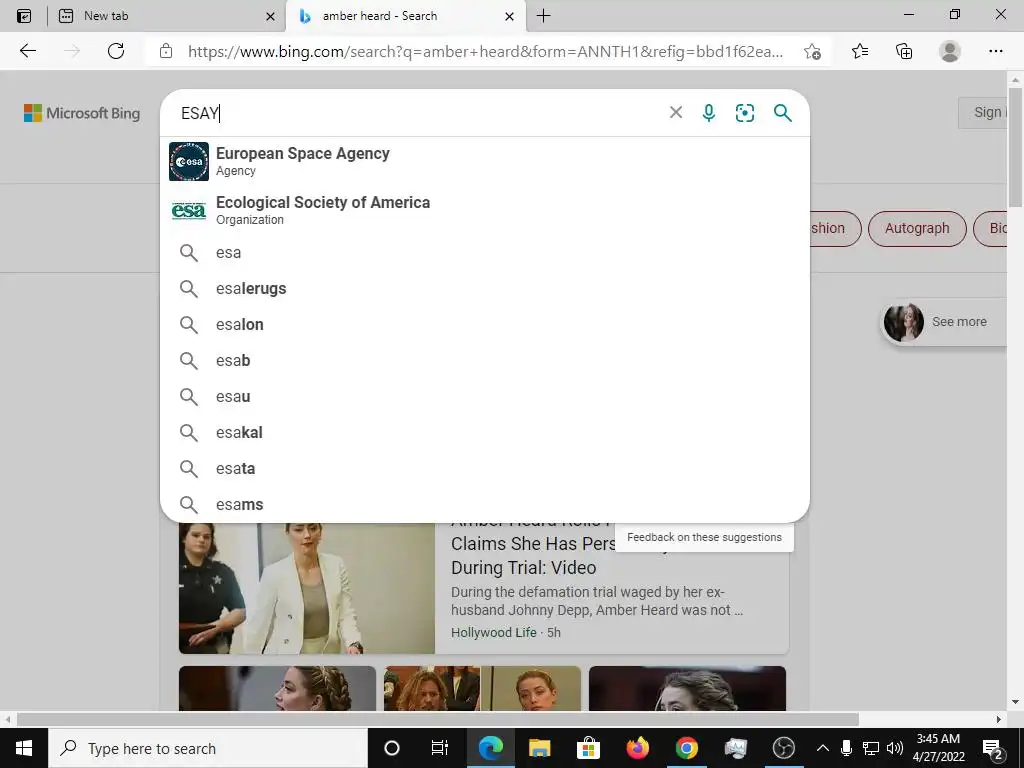Open dark close-up portrait thumbnail
Image resolution: width=1024 pixels, height=768 pixels.
tap(688, 688)
